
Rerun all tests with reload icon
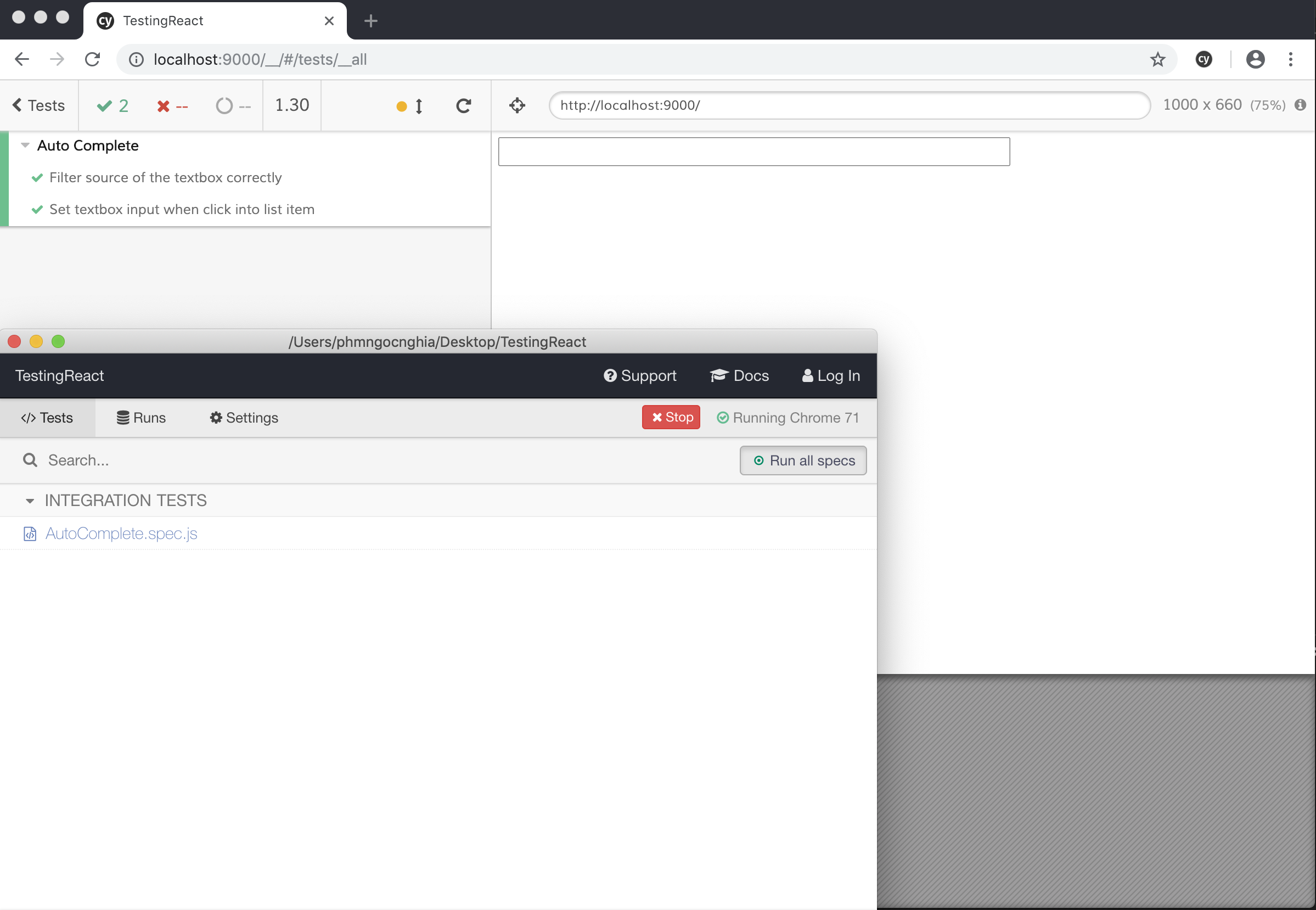click(x=463, y=105)
